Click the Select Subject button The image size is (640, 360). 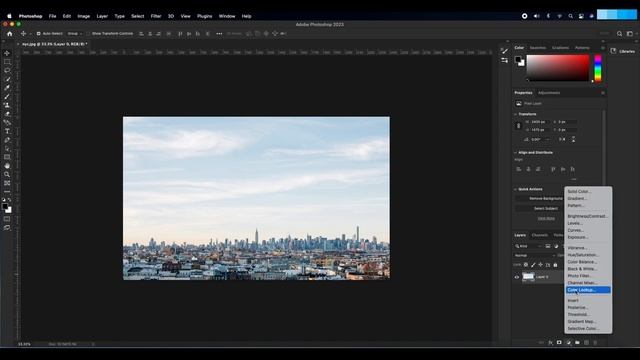click(546, 209)
